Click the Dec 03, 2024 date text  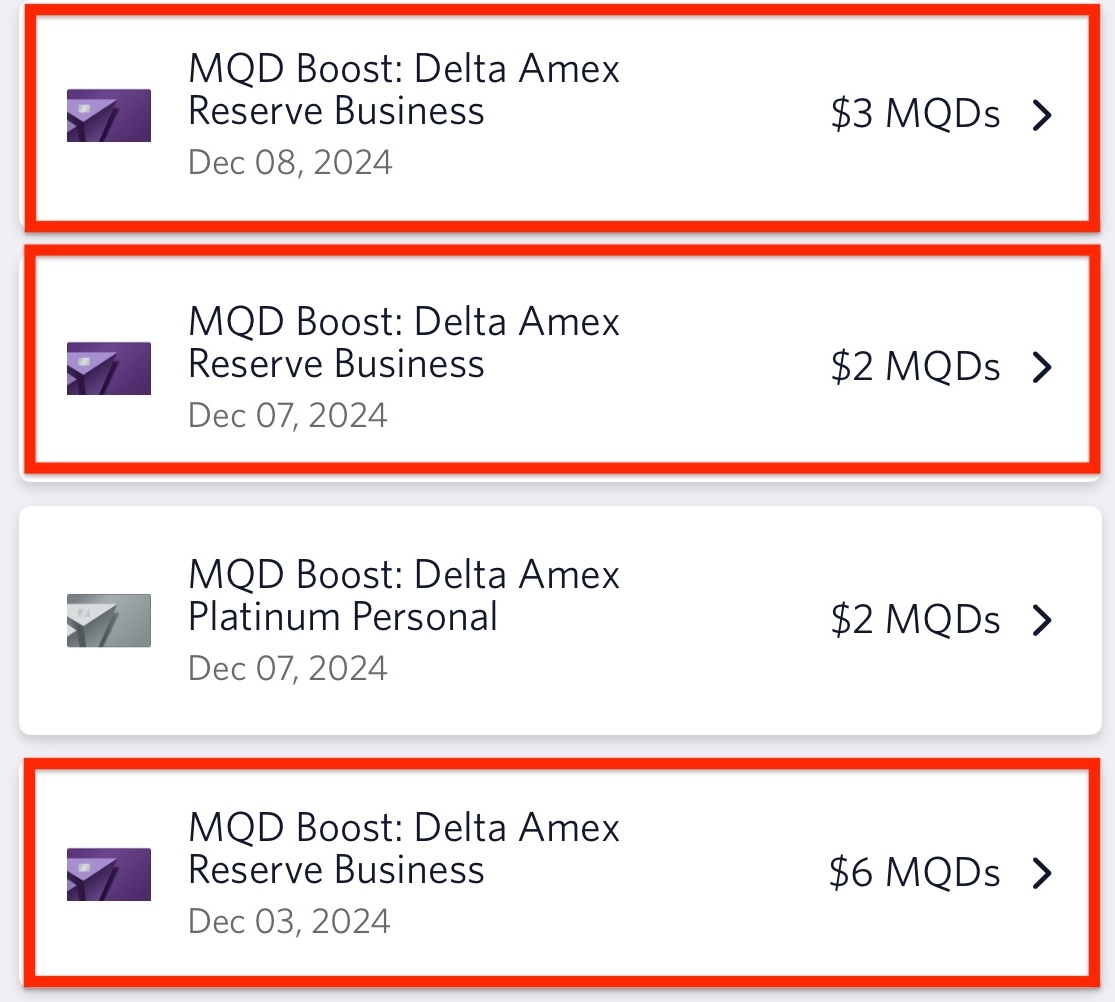coord(288,920)
